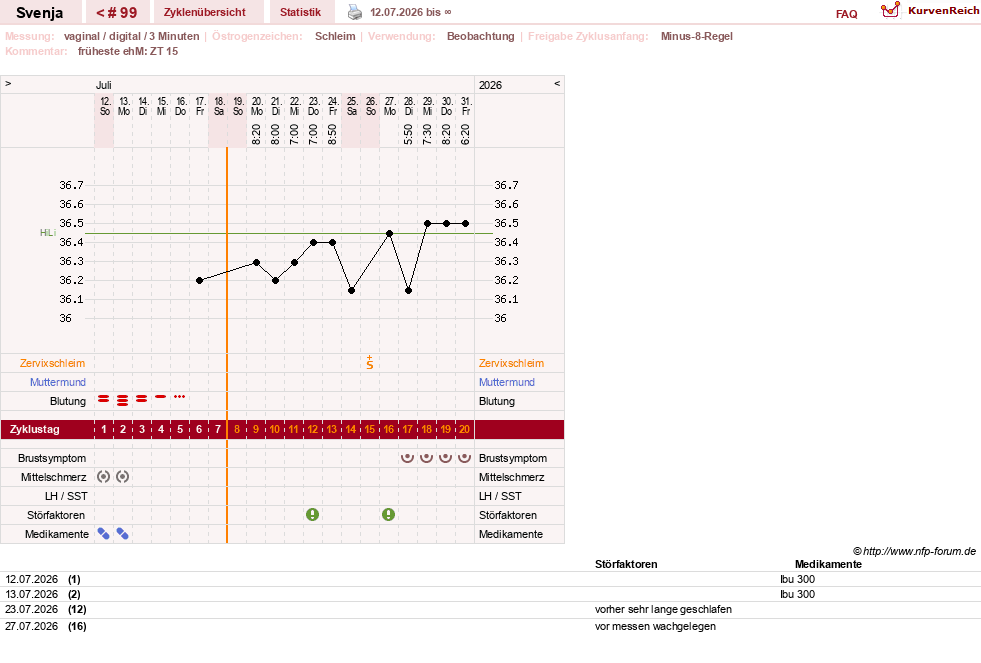Click the 'Ibu 300' entry for 13.07.2026
The width and height of the screenshot is (981, 663).
797,594
